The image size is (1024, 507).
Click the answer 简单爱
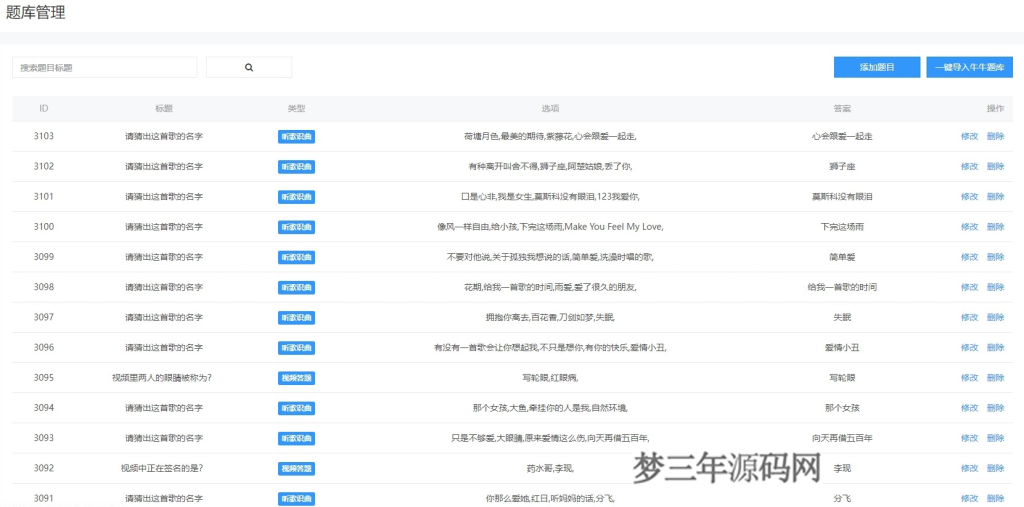[x=842, y=257]
